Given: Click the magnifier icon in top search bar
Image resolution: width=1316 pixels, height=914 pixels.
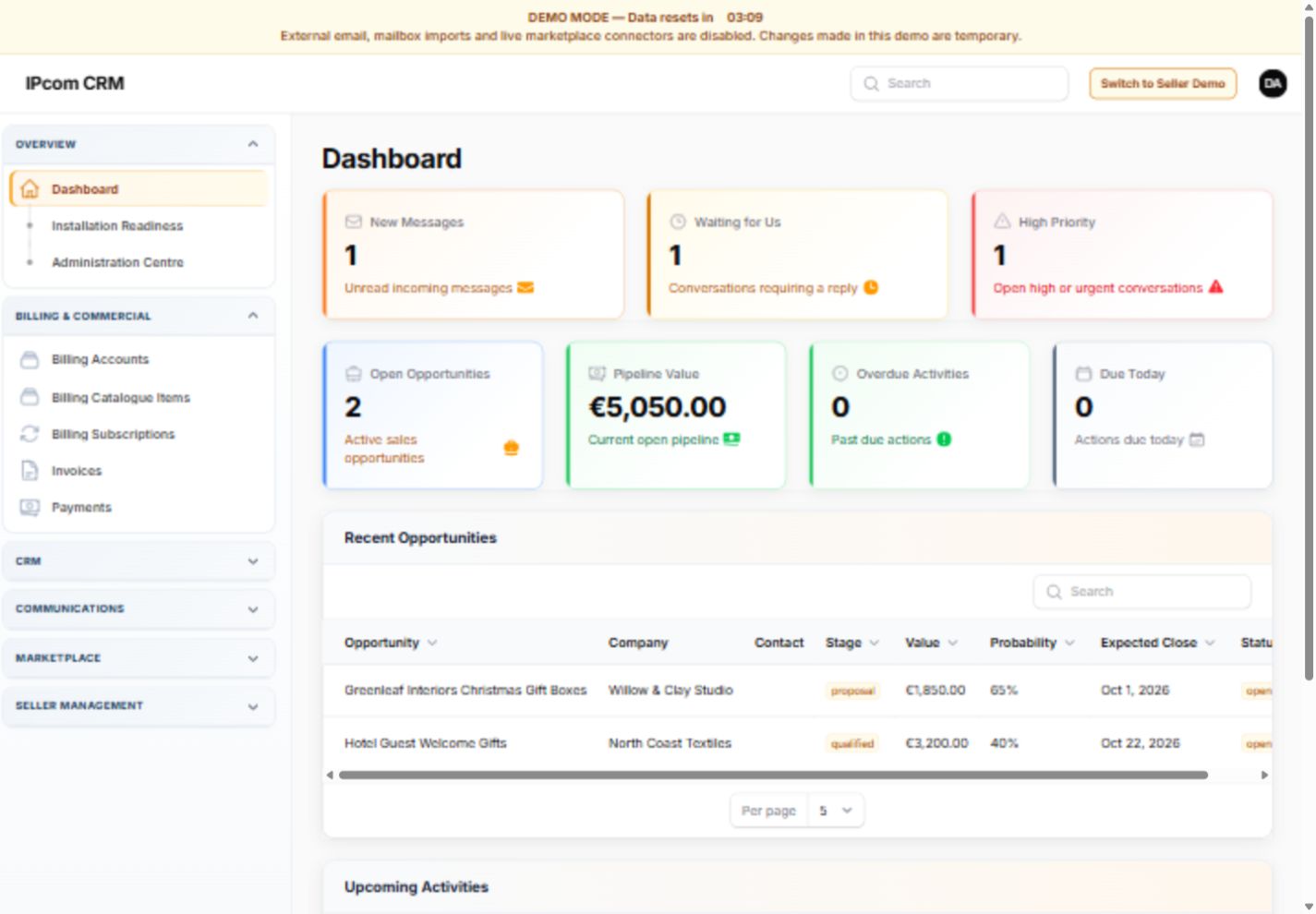Looking at the screenshot, I should coord(871,84).
